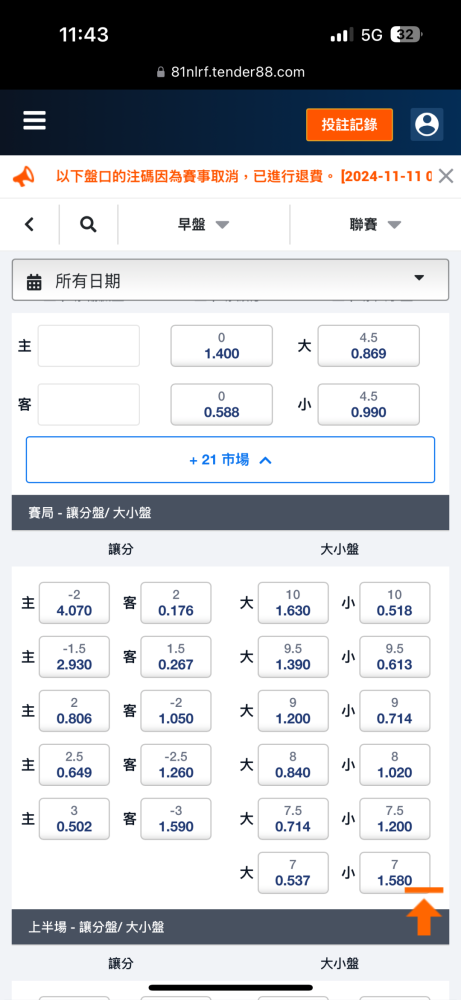The width and height of the screenshot is (461, 1000).
Task: Expand the 所有日期 date selector
Action: click(230, 280)
